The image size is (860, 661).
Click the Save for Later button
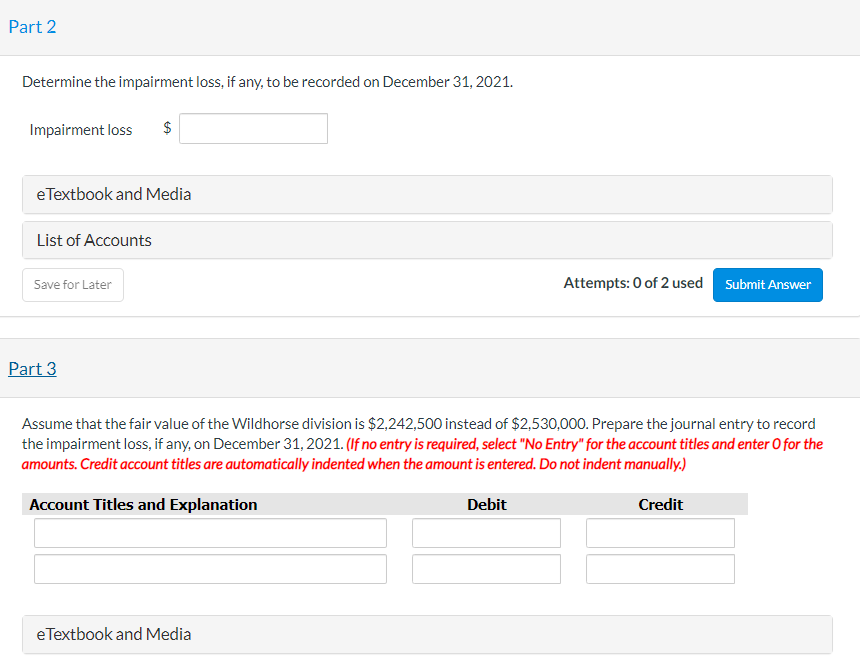point(73,285)
